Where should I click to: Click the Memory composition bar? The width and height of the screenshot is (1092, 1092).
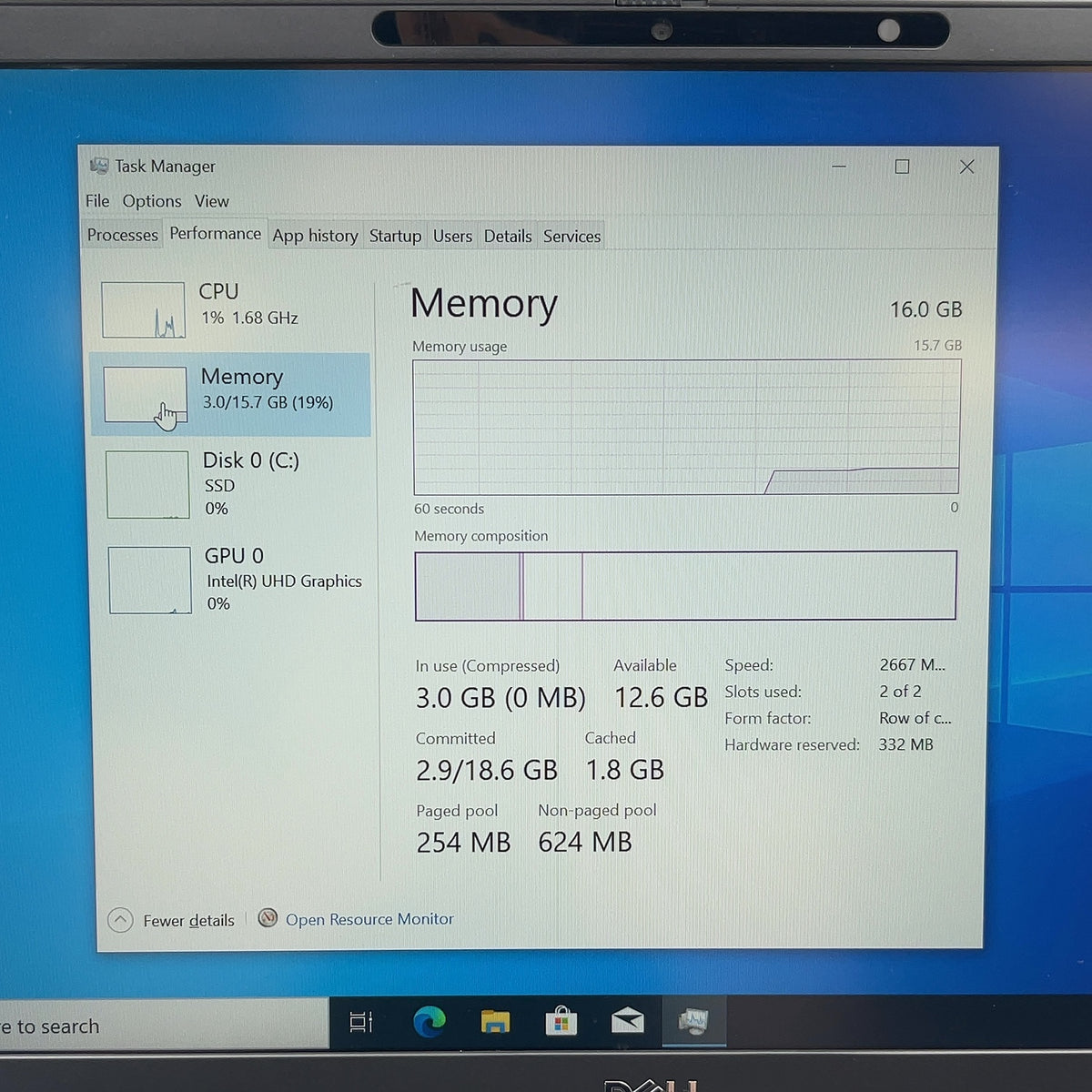tap(685, 585)
